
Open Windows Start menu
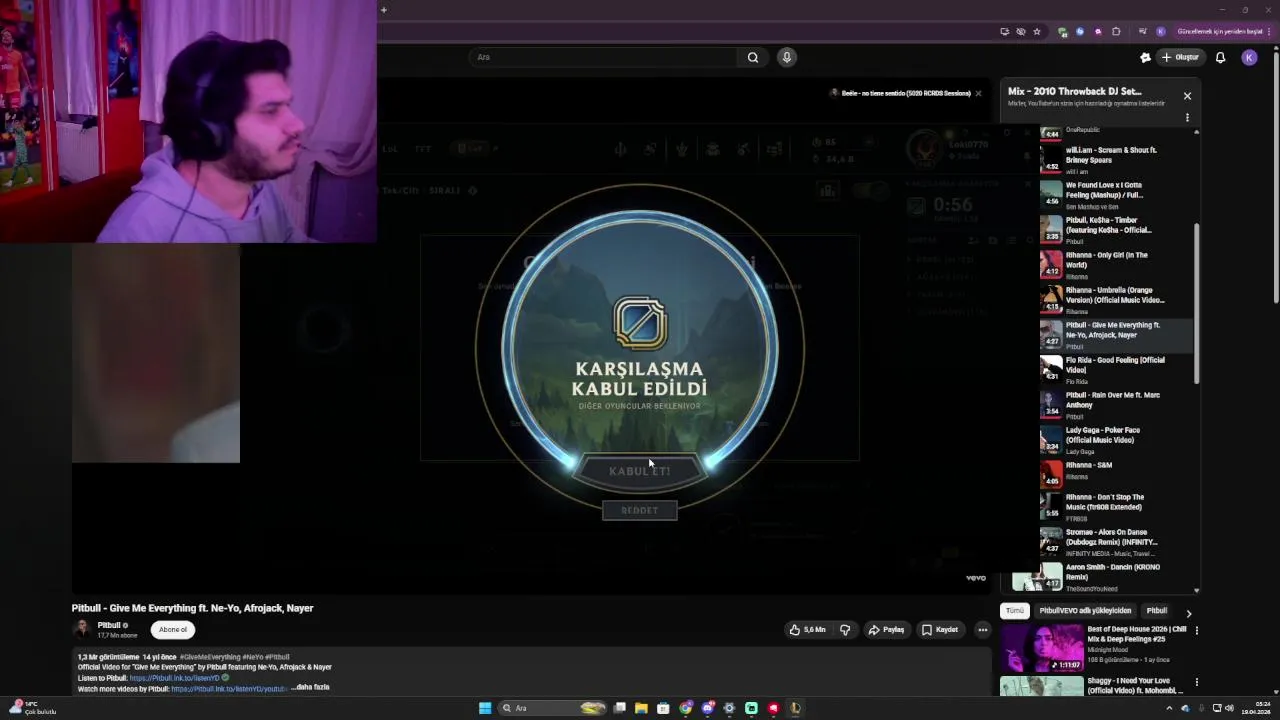485,708
